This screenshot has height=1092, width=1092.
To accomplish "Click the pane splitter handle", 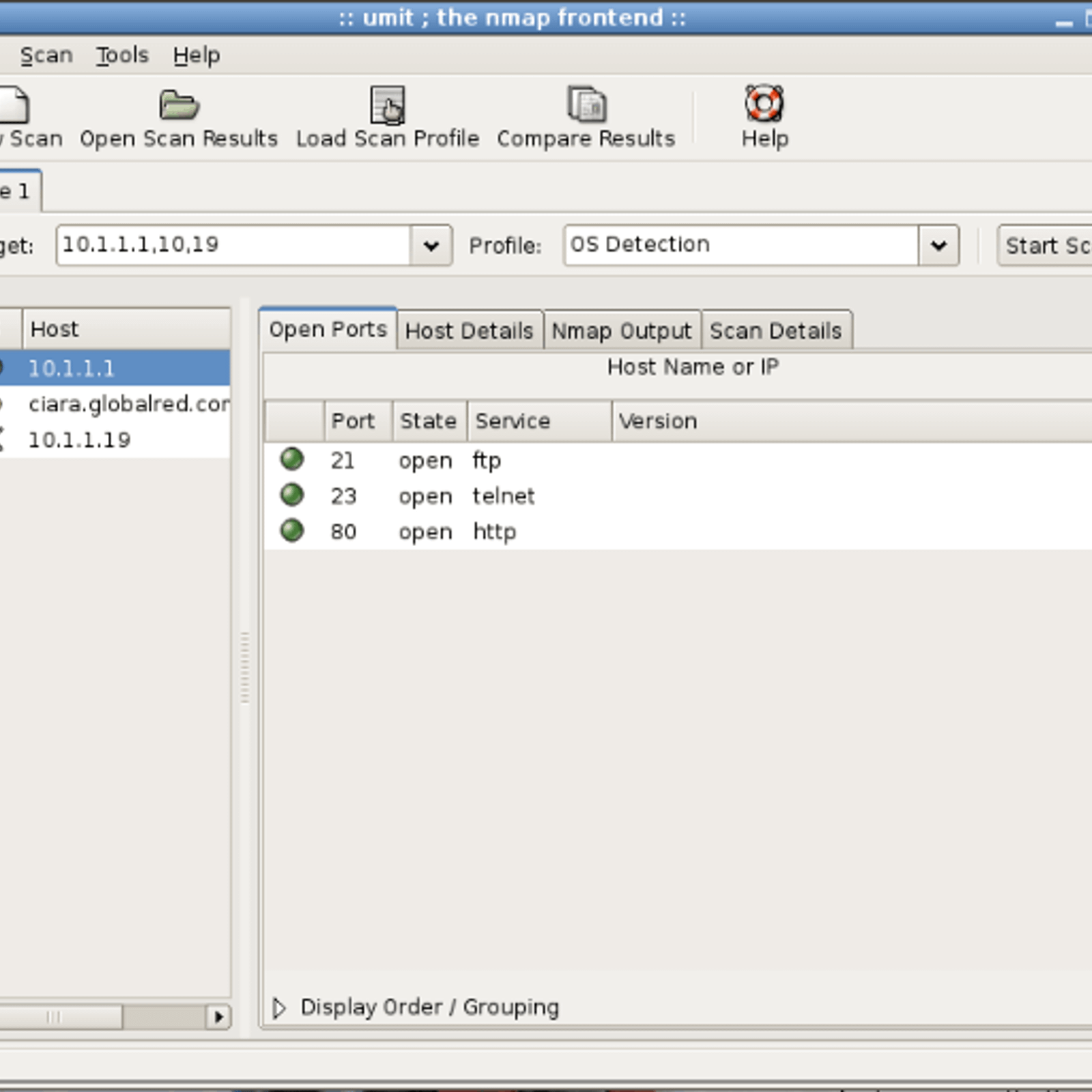I will (x=245, y=667).
